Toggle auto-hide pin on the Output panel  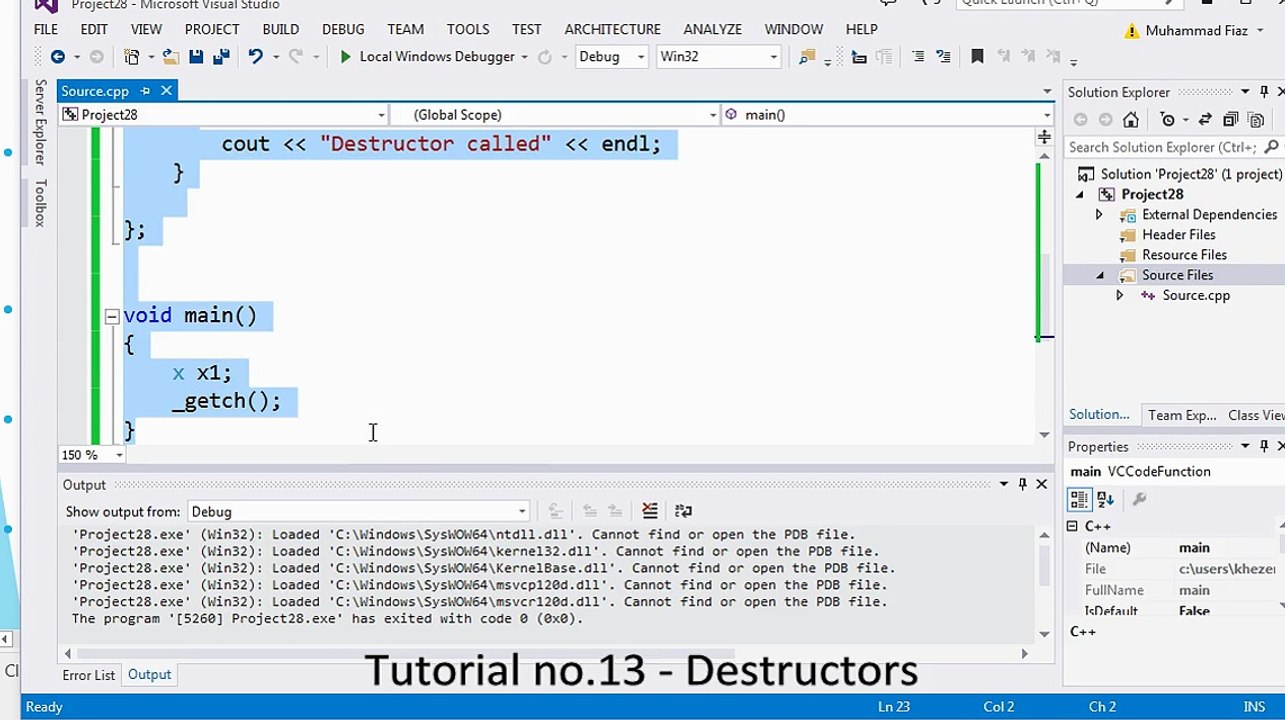tap(1022, 484)
